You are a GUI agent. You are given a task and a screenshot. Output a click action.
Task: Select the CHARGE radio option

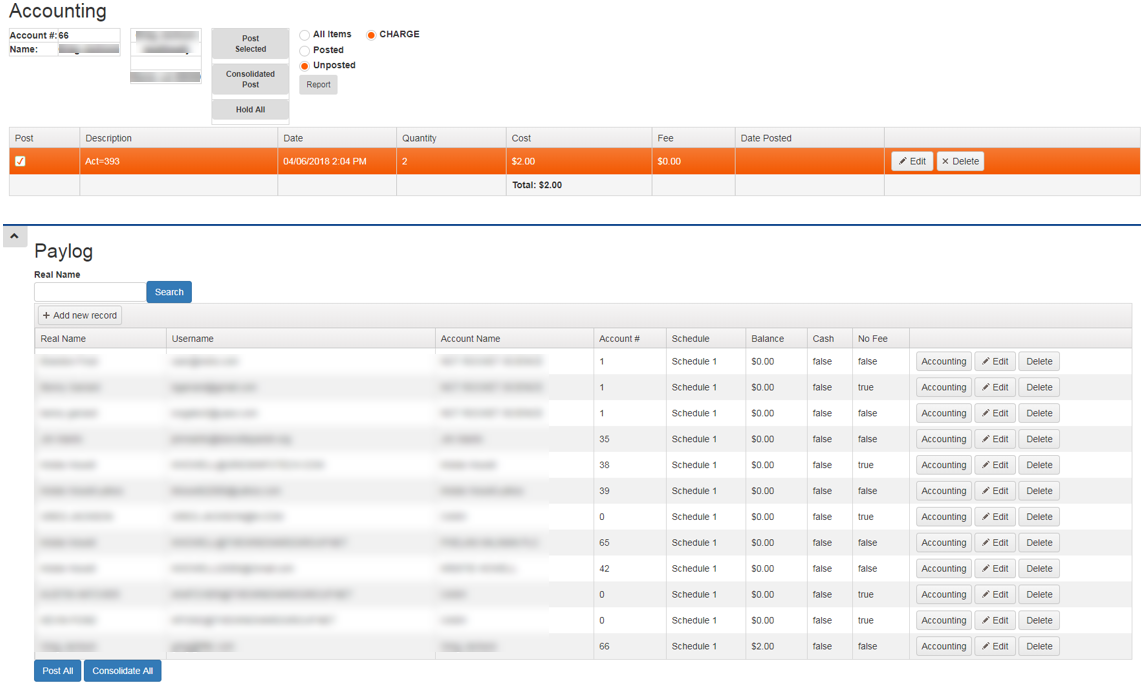click(x=371, y=35)
